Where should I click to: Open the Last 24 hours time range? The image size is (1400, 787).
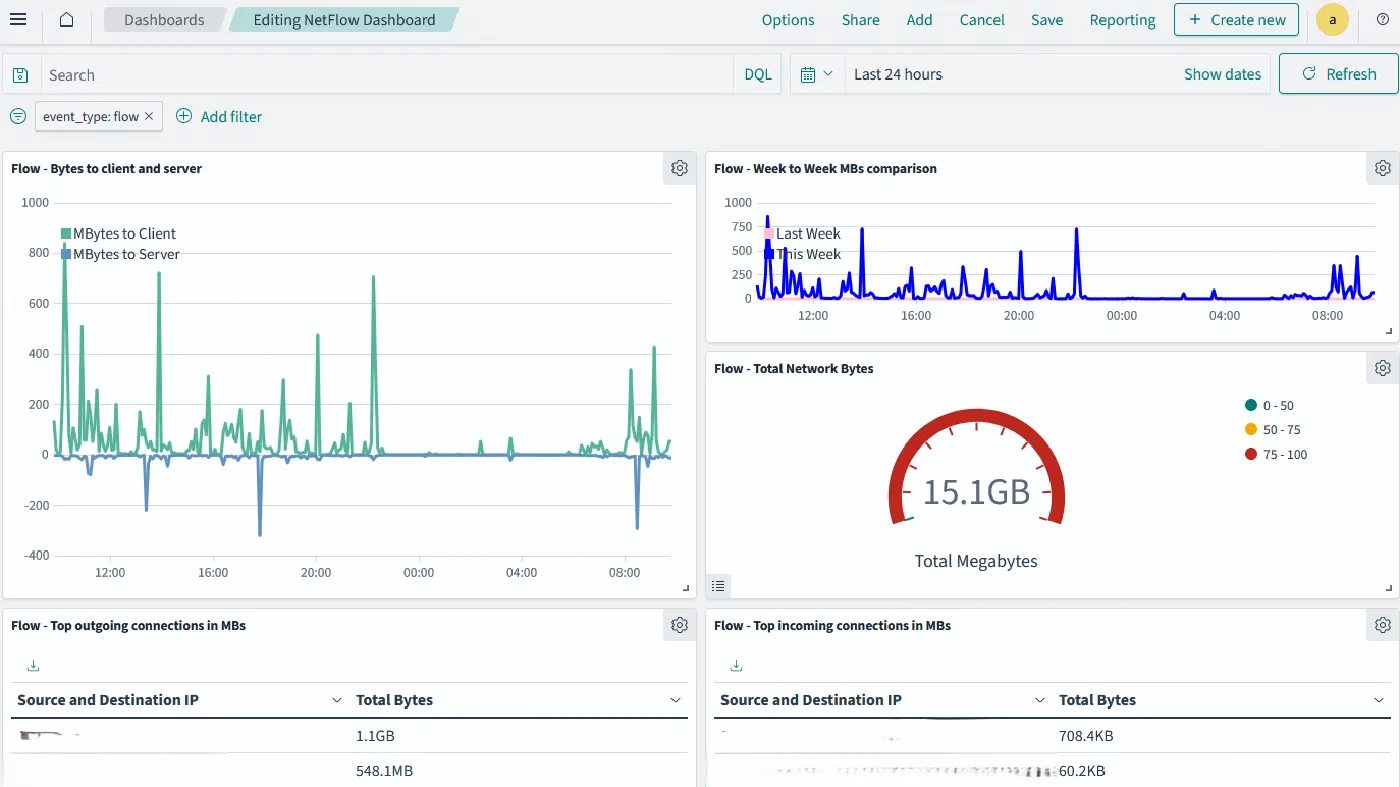click(x=898, y=74)
